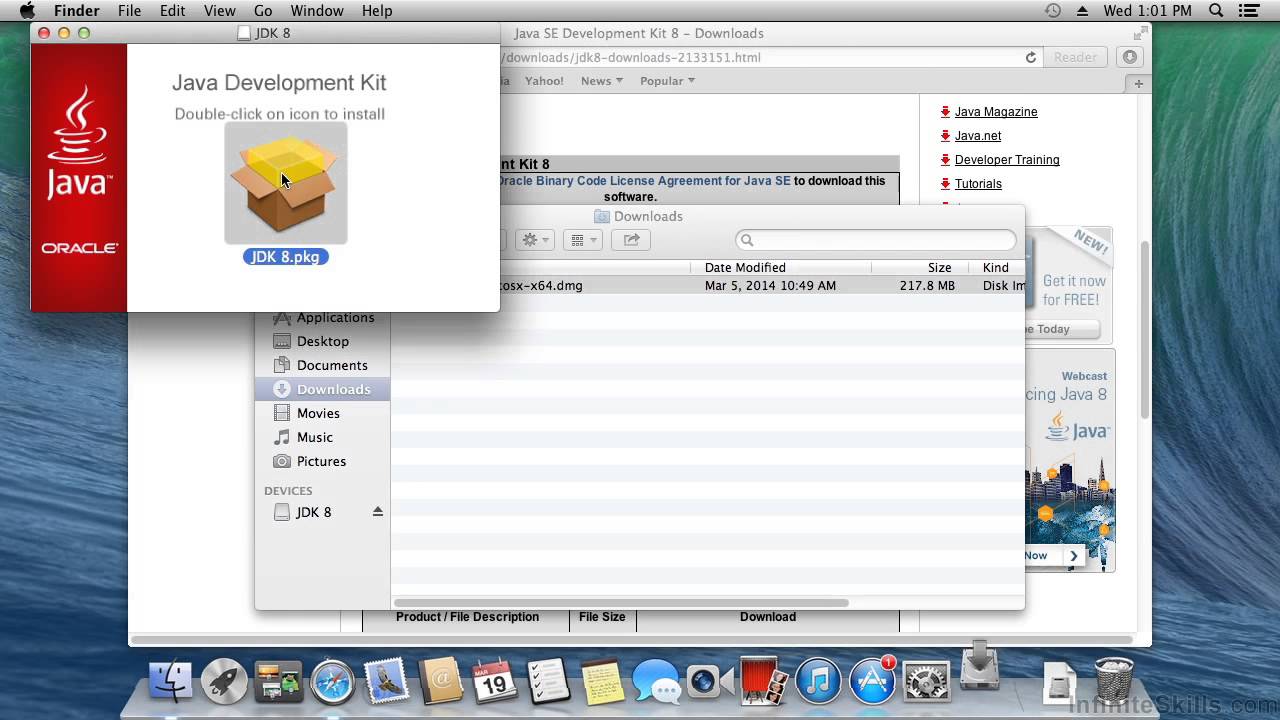Select JDK 8 device in sidebar
Image resolution: width=1280 pixels, height=720 pixels.
point(313,512)
